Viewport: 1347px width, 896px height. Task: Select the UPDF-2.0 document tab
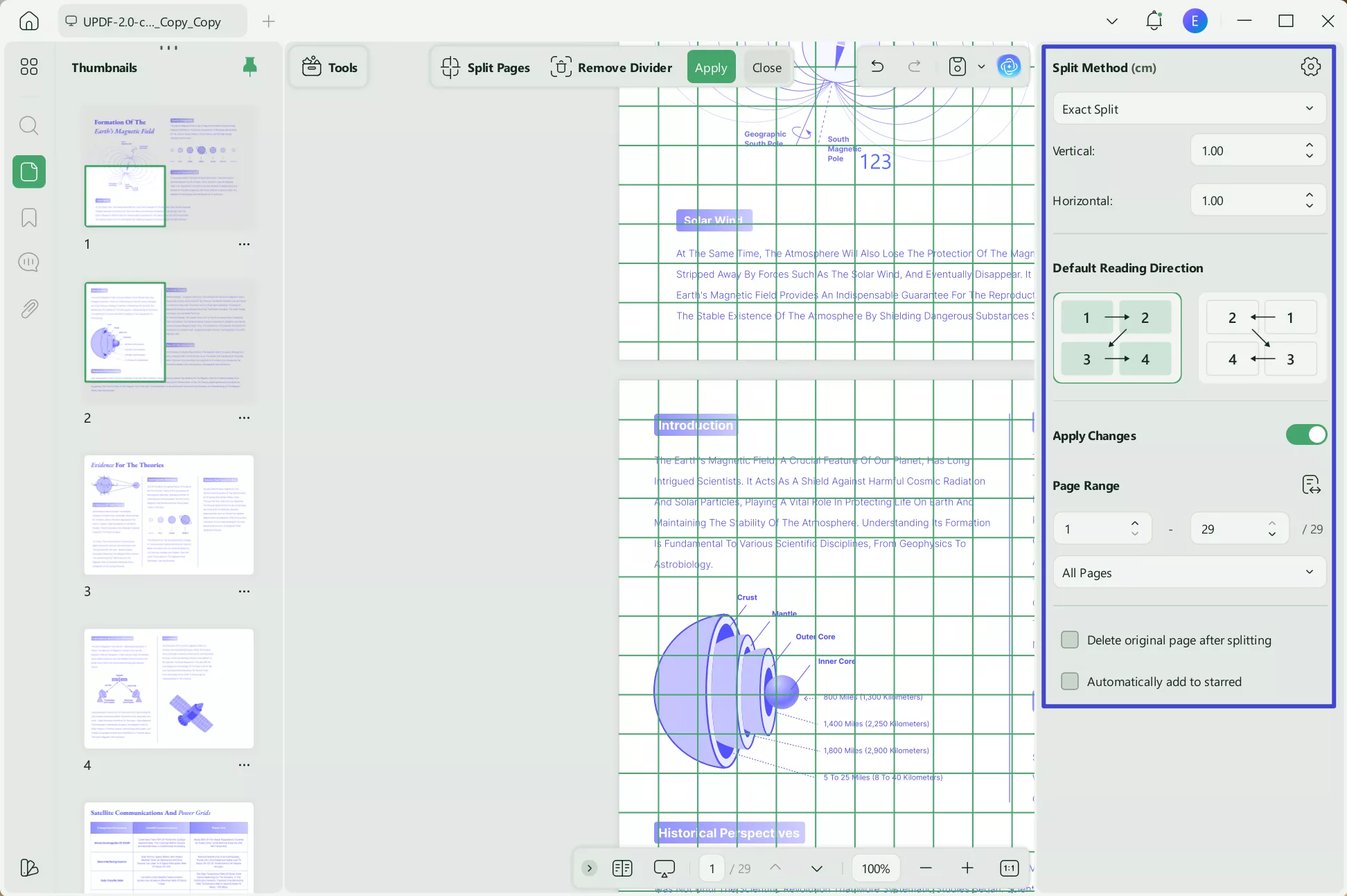[x=152, y=21]
